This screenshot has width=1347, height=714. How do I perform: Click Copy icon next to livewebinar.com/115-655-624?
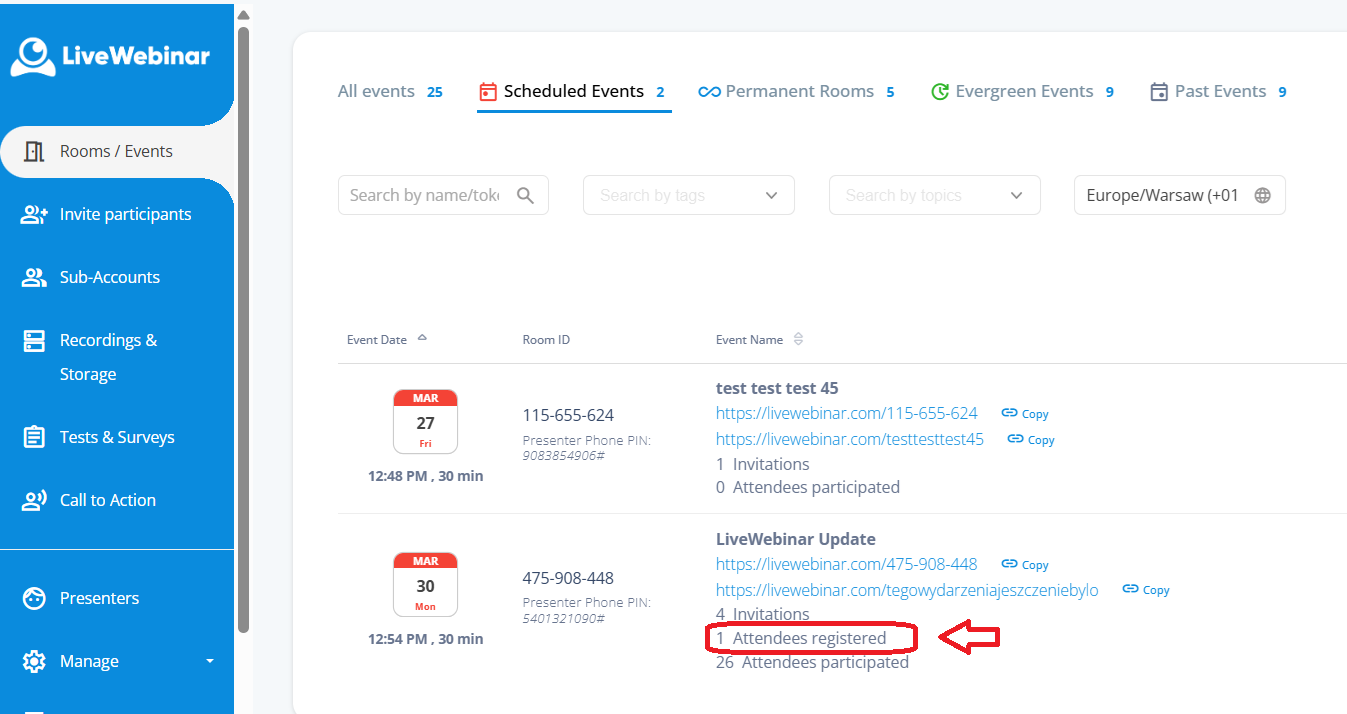pyautogui.click(x=1010, y=413)
